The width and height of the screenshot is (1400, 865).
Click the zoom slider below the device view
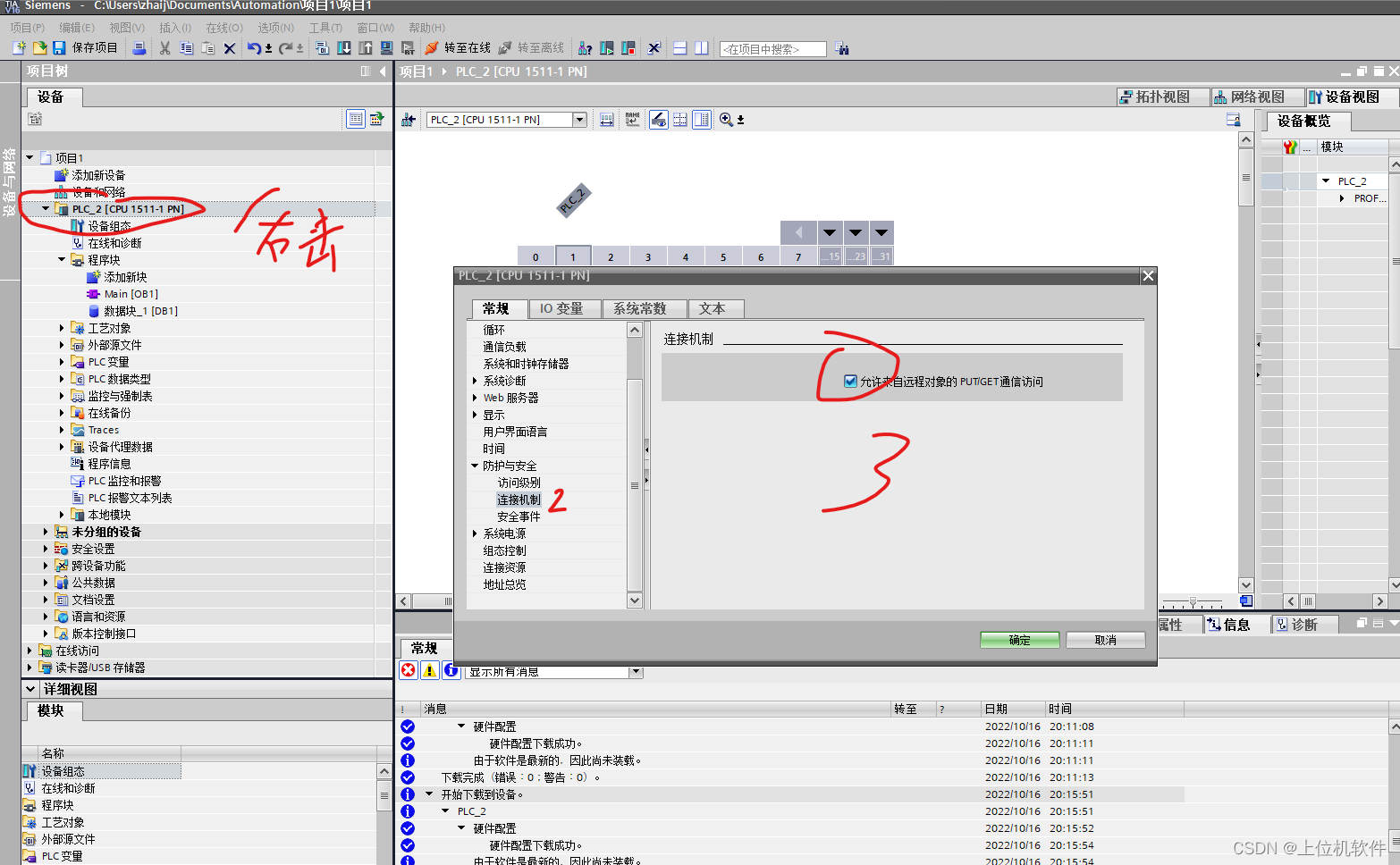coord(1194,602)
